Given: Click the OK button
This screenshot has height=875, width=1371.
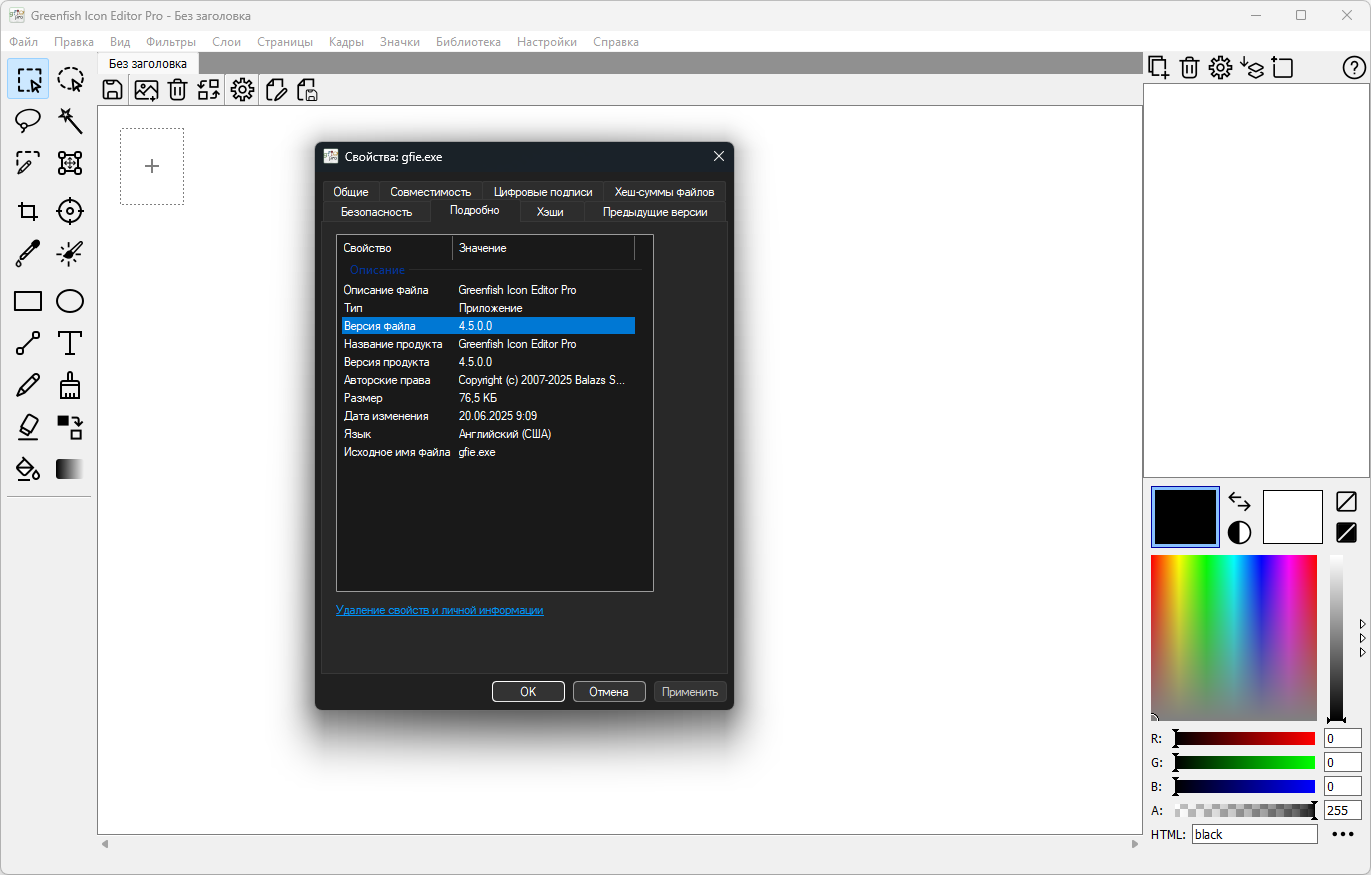Looking at the screenshot, I should pyautogui.click(x=528, y=692).
